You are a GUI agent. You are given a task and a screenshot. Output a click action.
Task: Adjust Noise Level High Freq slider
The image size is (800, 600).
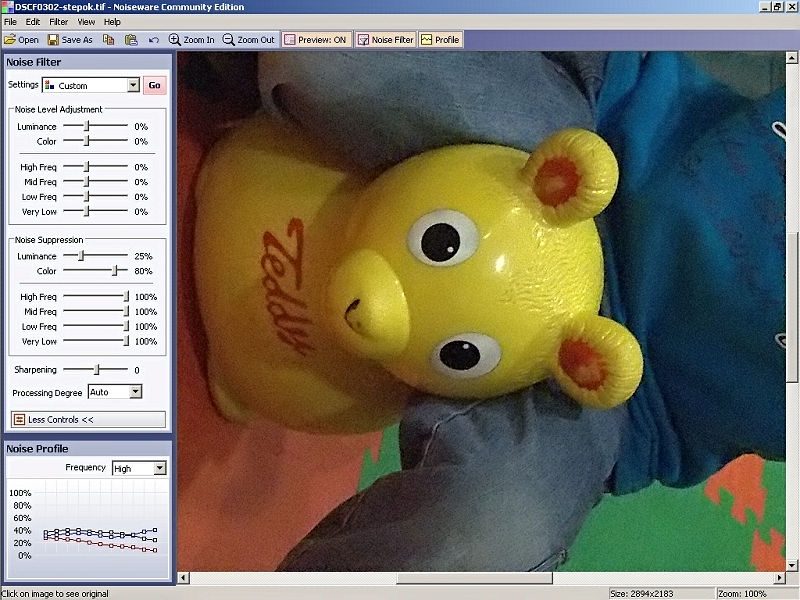(x=87, y=167)
